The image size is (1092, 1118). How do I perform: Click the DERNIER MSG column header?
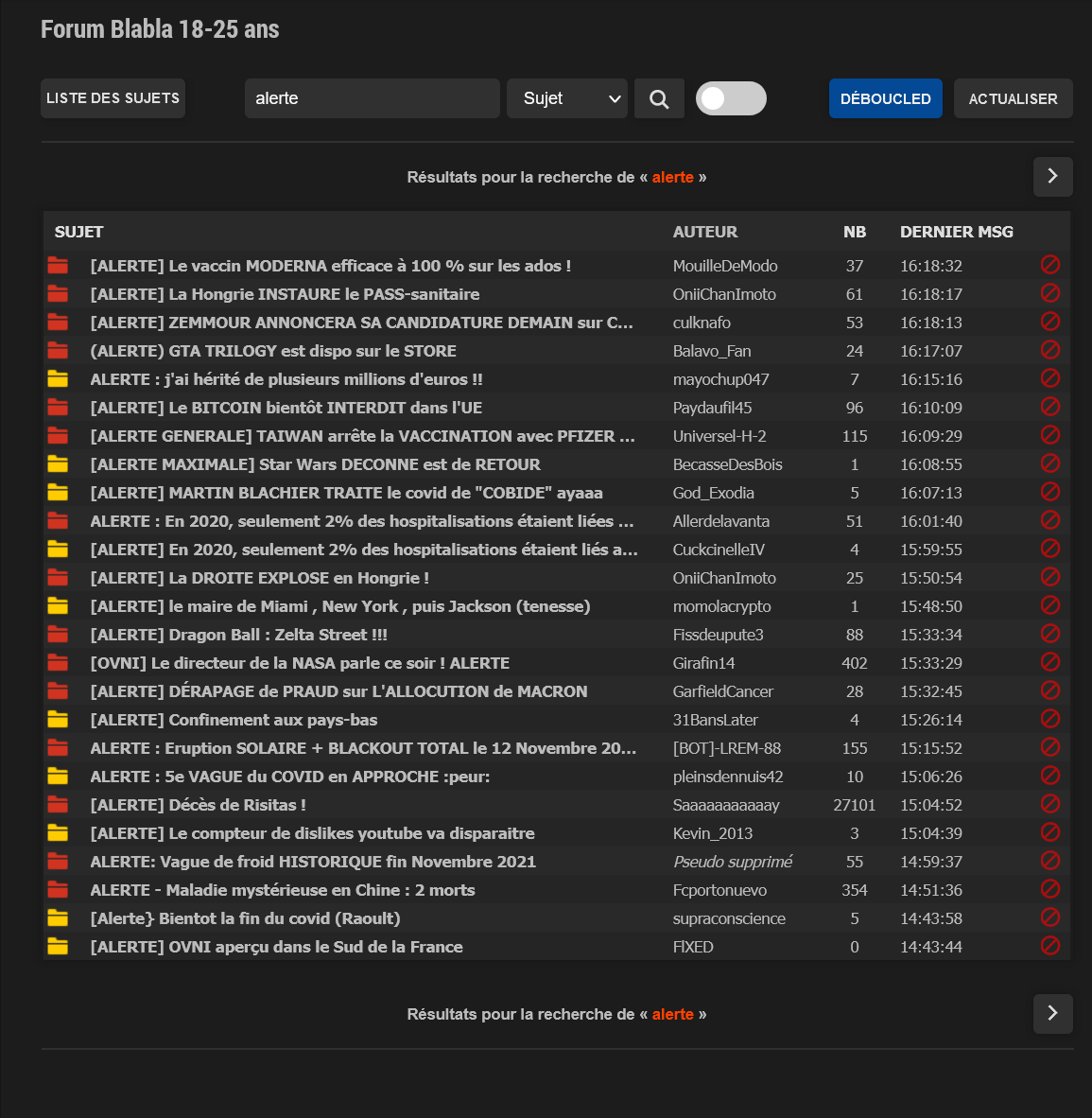click(957, 232)
